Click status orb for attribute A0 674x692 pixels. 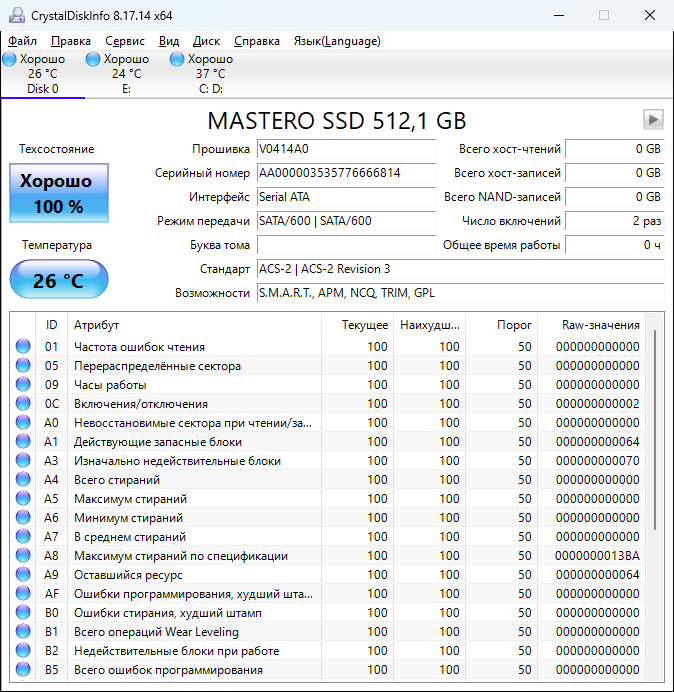(x=23, y=422)
